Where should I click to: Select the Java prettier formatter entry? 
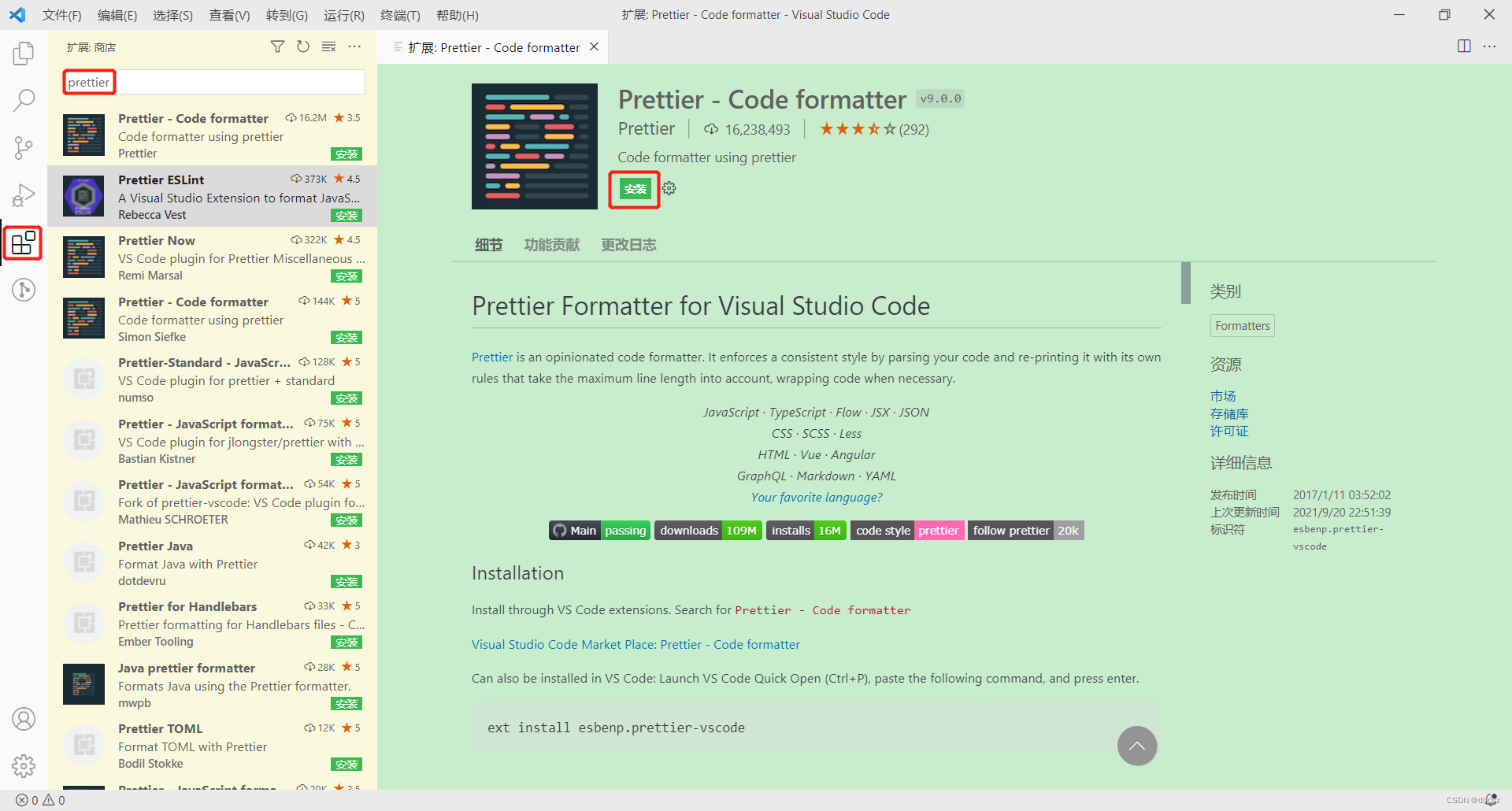pos(213,684)
